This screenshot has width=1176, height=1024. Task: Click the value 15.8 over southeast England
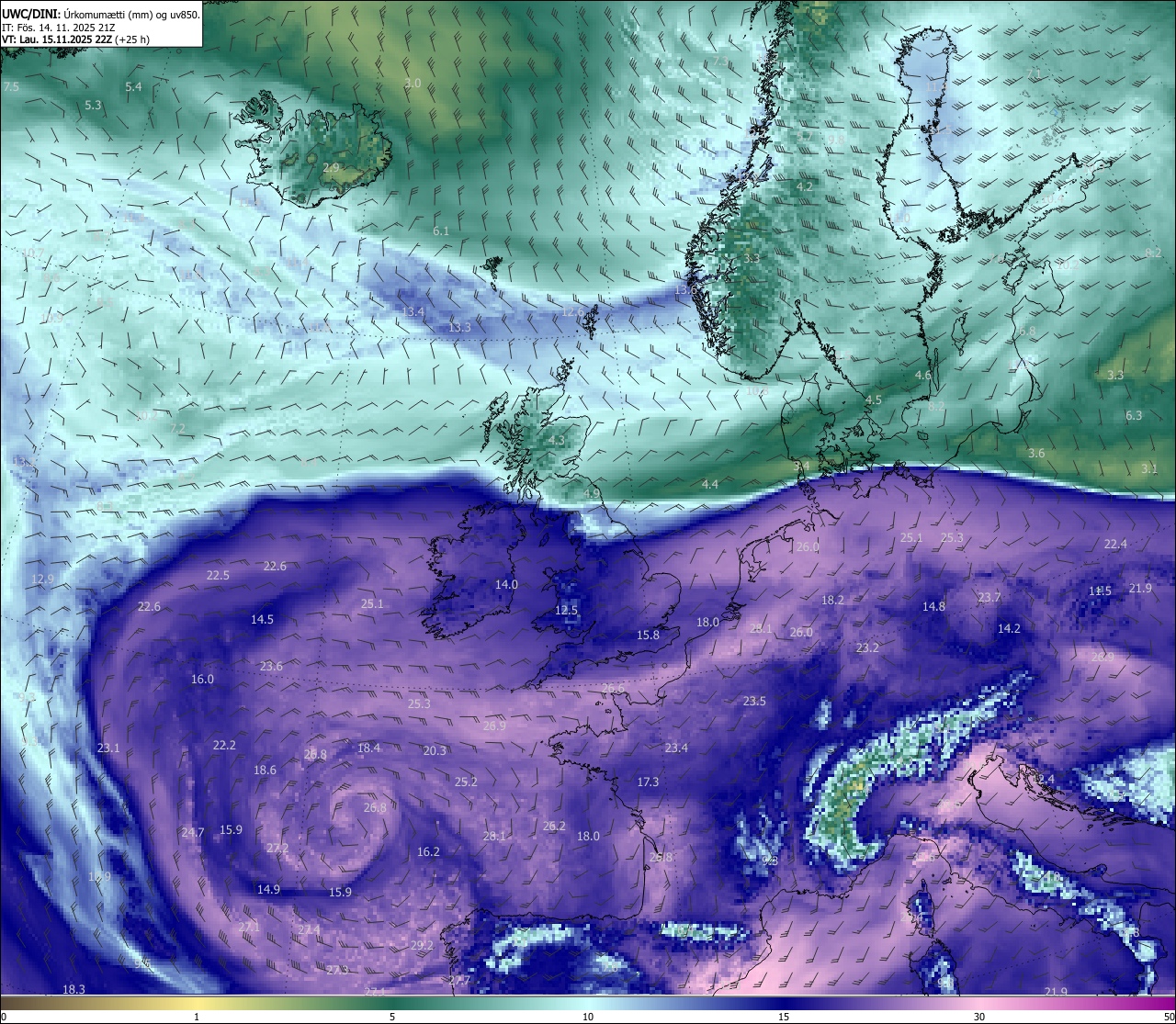tap(648, 635)
